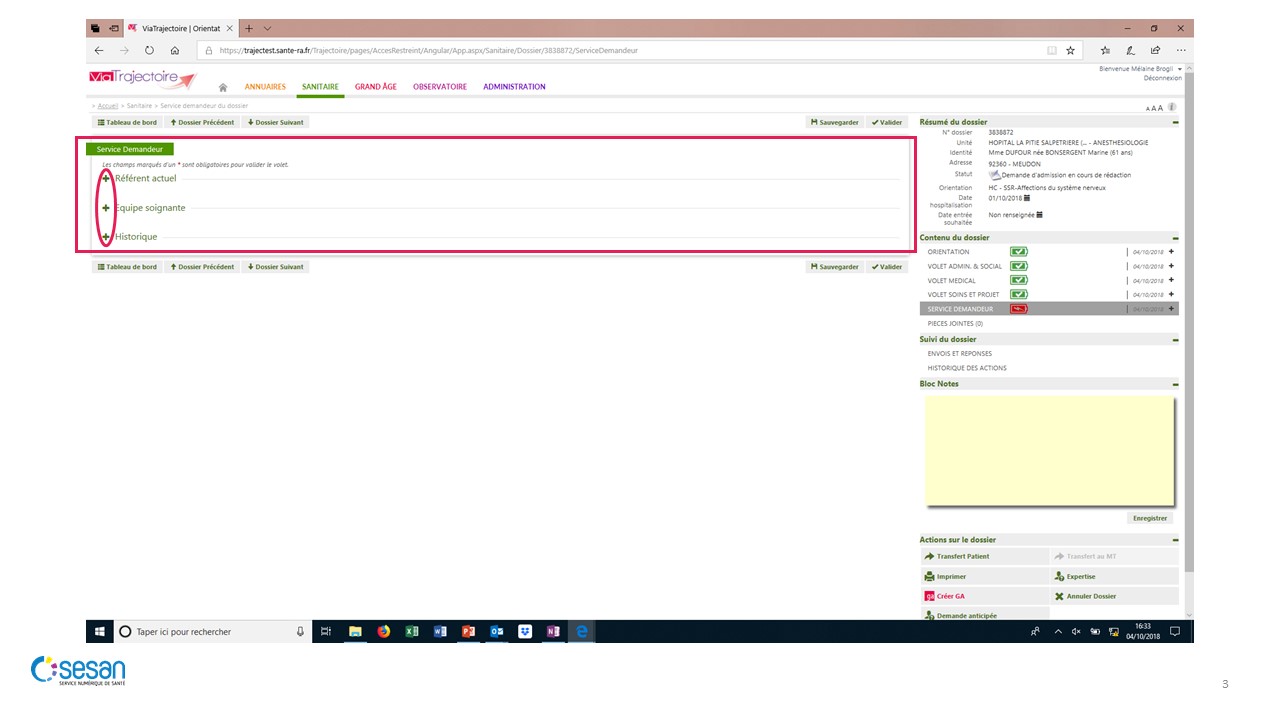Expand the Historique section
Image resolution: width=1280 pixels, height=720 pixels.
point(106,237)
